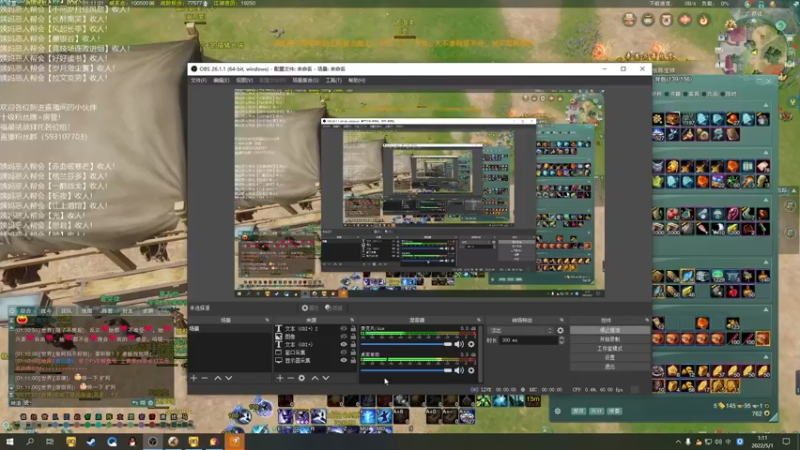Open the 淡出 transition dropdown

coord(520,331)
